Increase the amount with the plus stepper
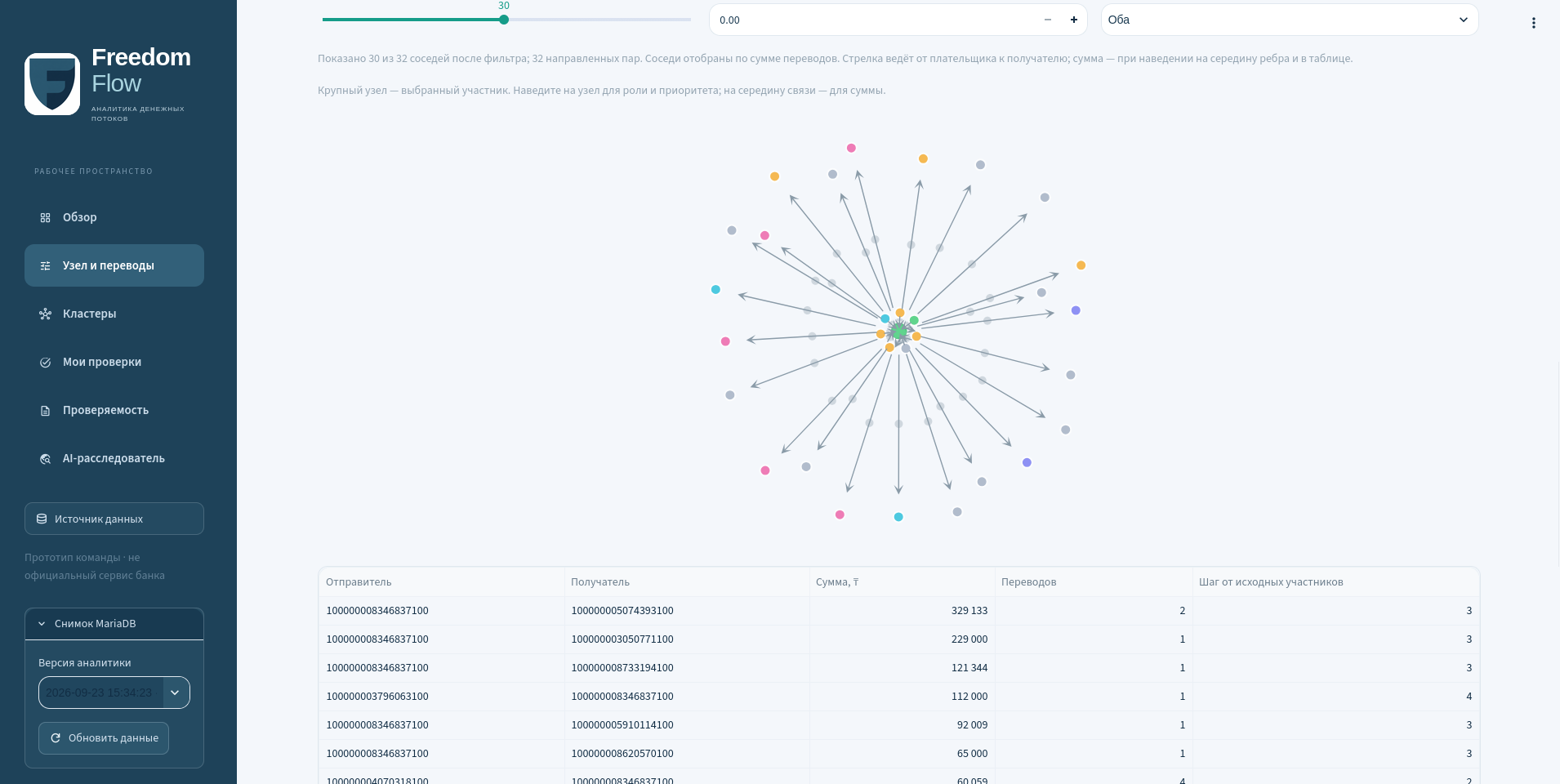Screen dimensions: 1560x784 click(x=1074, y=20)
